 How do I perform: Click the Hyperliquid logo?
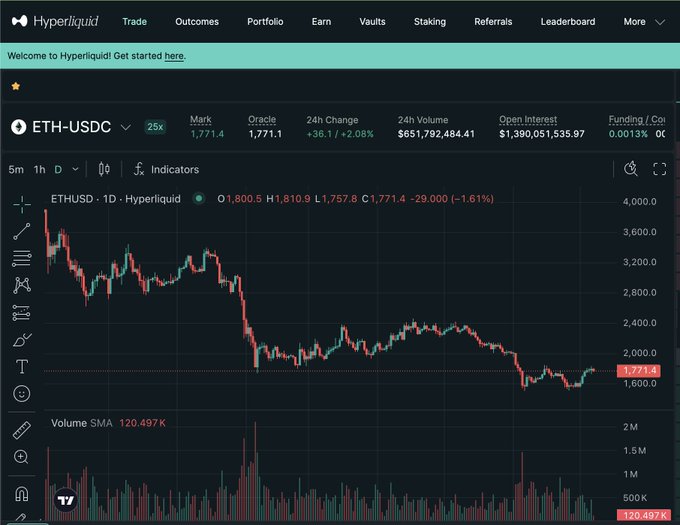(55, 21)
